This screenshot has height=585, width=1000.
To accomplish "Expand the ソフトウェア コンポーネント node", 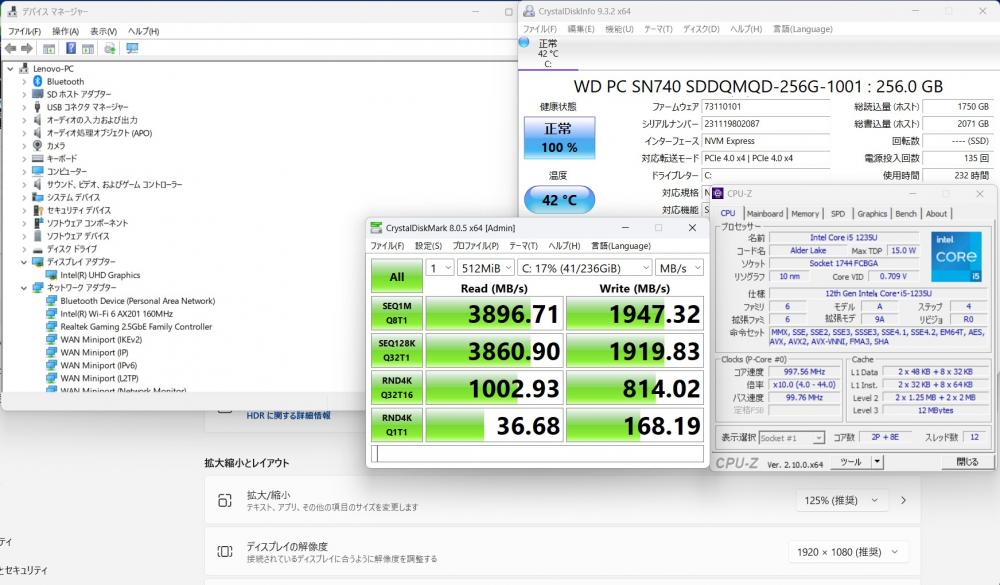I will coord(24,223).
